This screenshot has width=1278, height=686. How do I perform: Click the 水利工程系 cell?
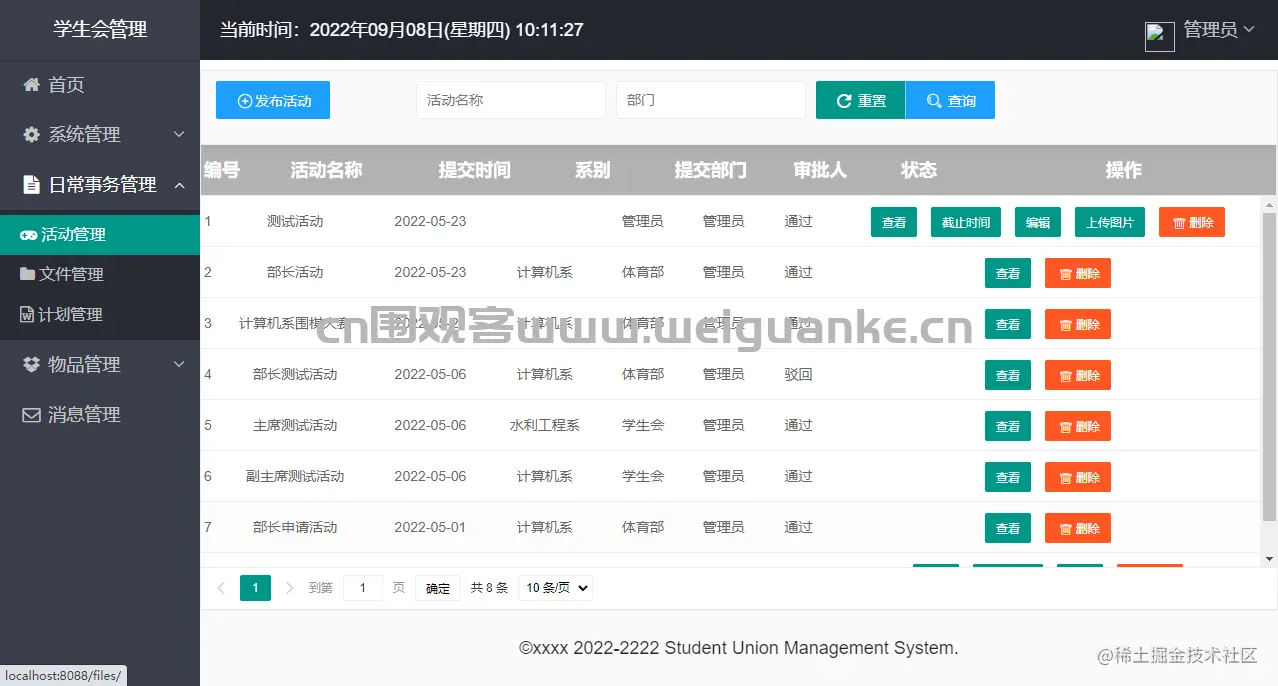click(544, 425)
